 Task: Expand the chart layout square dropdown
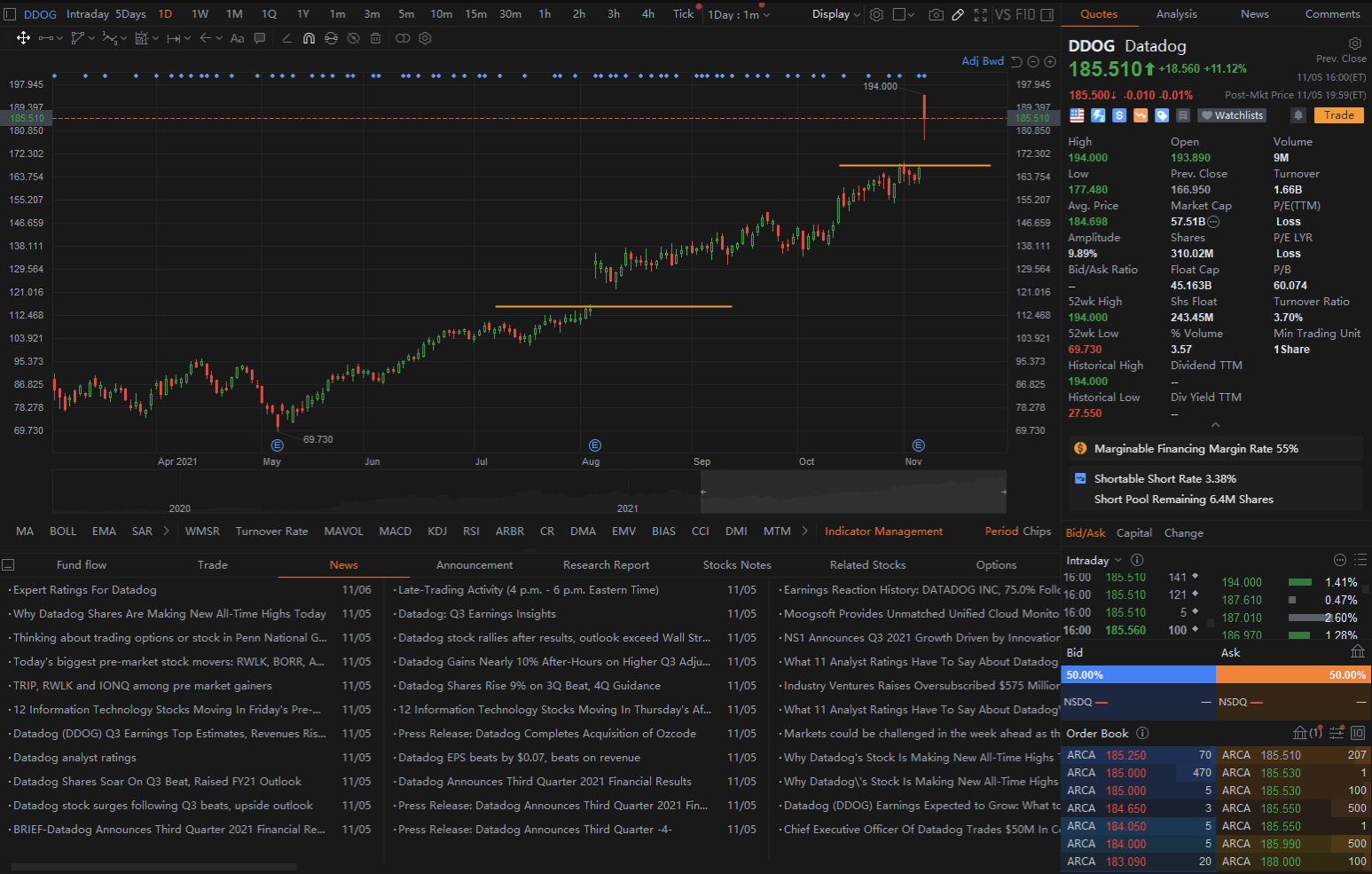[x=904, y=14]
